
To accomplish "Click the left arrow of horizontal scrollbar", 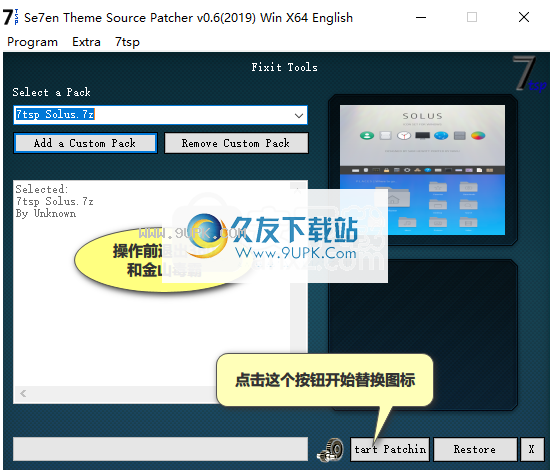I will point(23,393).
